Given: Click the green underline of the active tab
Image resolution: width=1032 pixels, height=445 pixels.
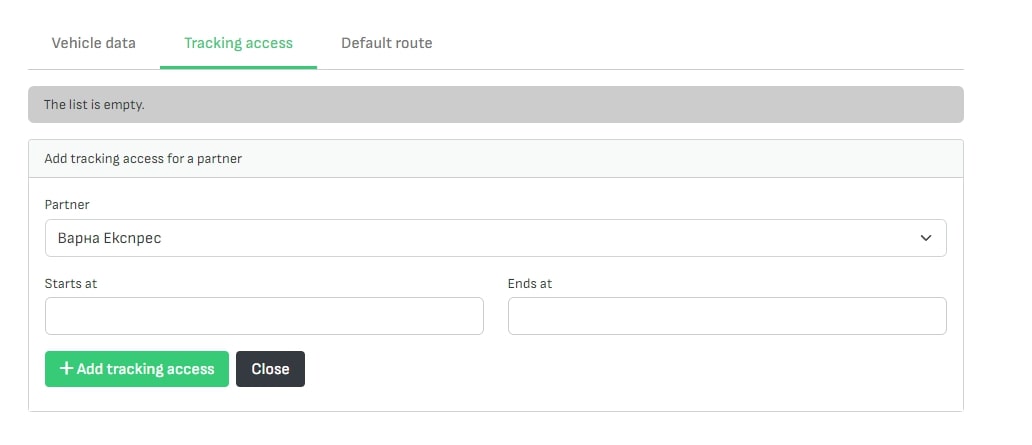Looking at the screenshot, I should [238, 67].
